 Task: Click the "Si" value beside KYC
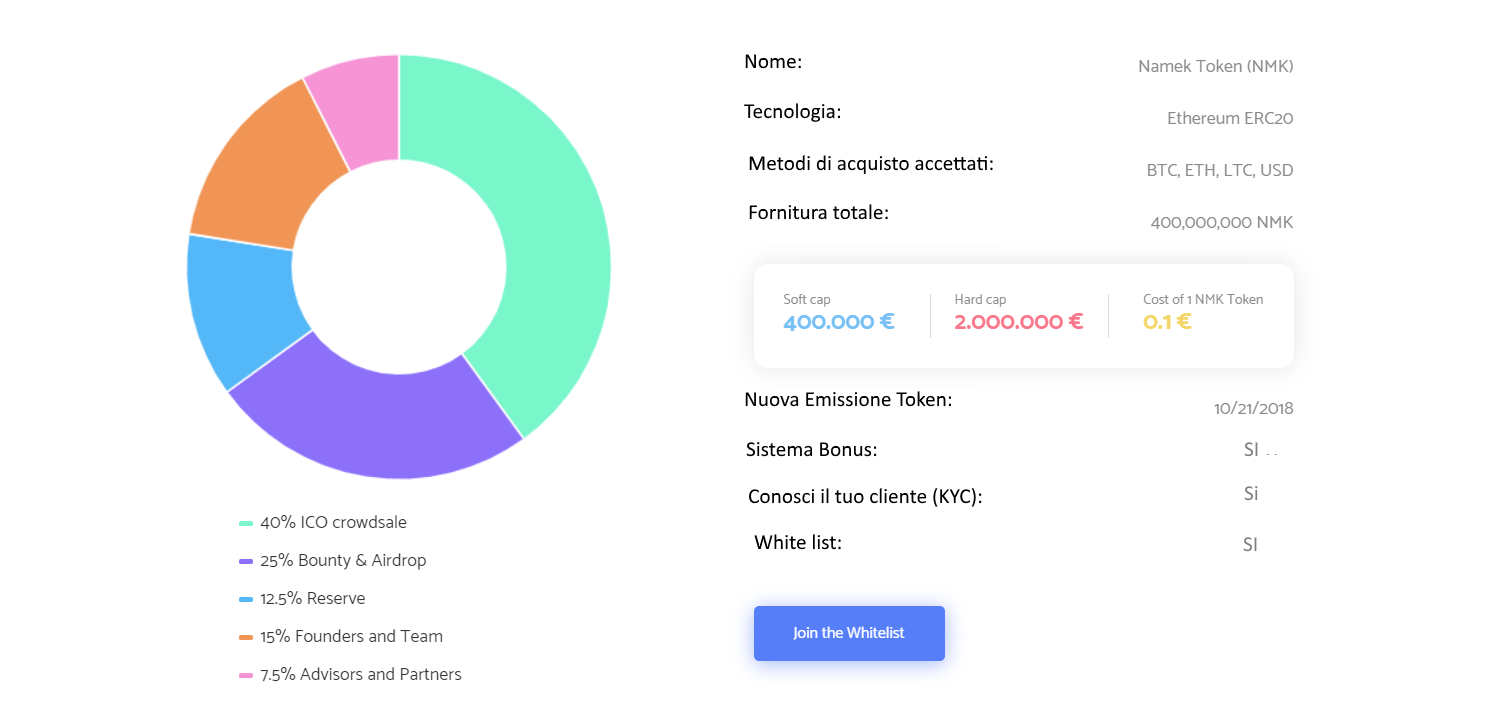coord(1251,493)
